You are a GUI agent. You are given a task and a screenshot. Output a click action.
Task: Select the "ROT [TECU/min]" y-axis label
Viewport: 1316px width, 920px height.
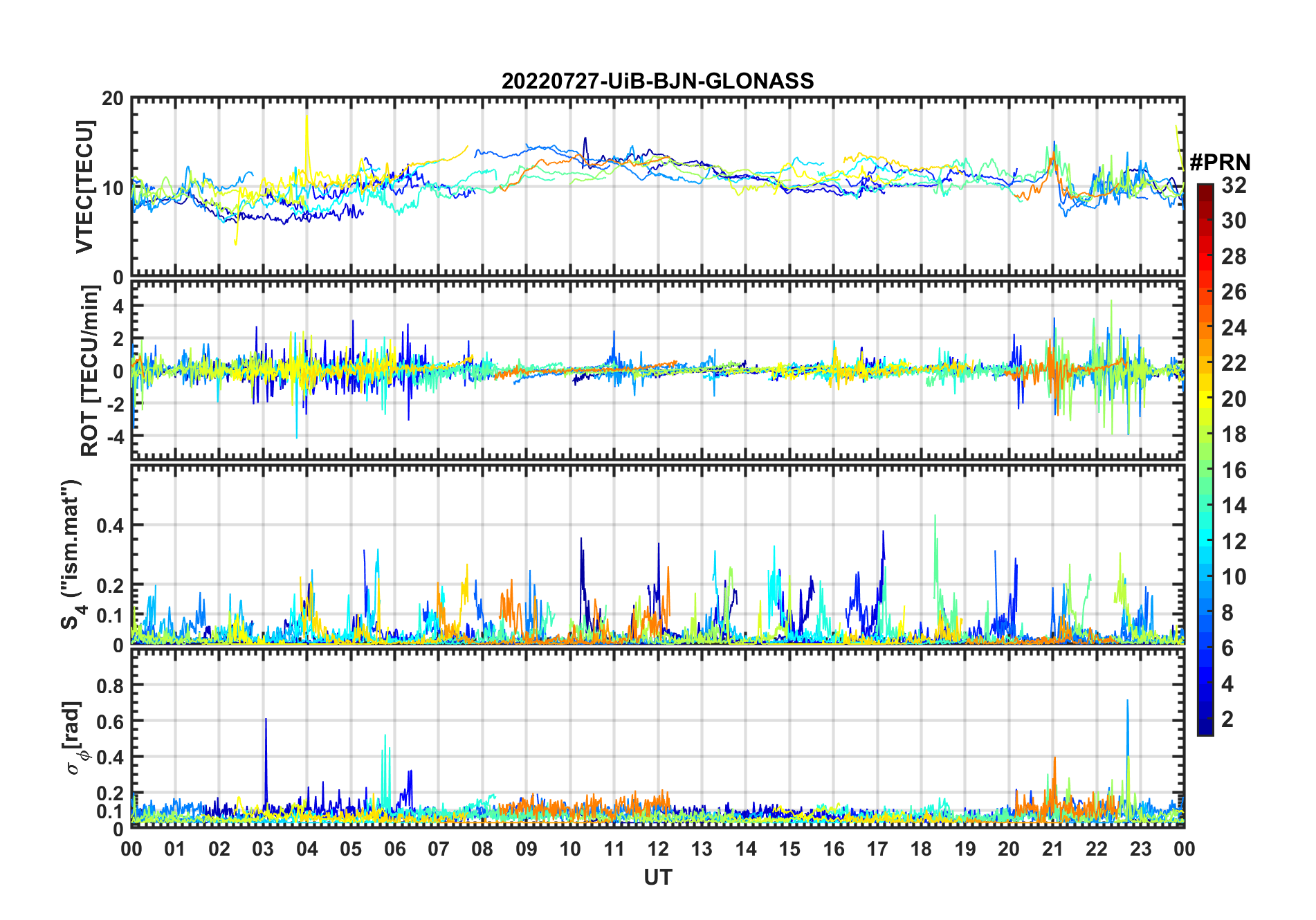coord(90,371)
